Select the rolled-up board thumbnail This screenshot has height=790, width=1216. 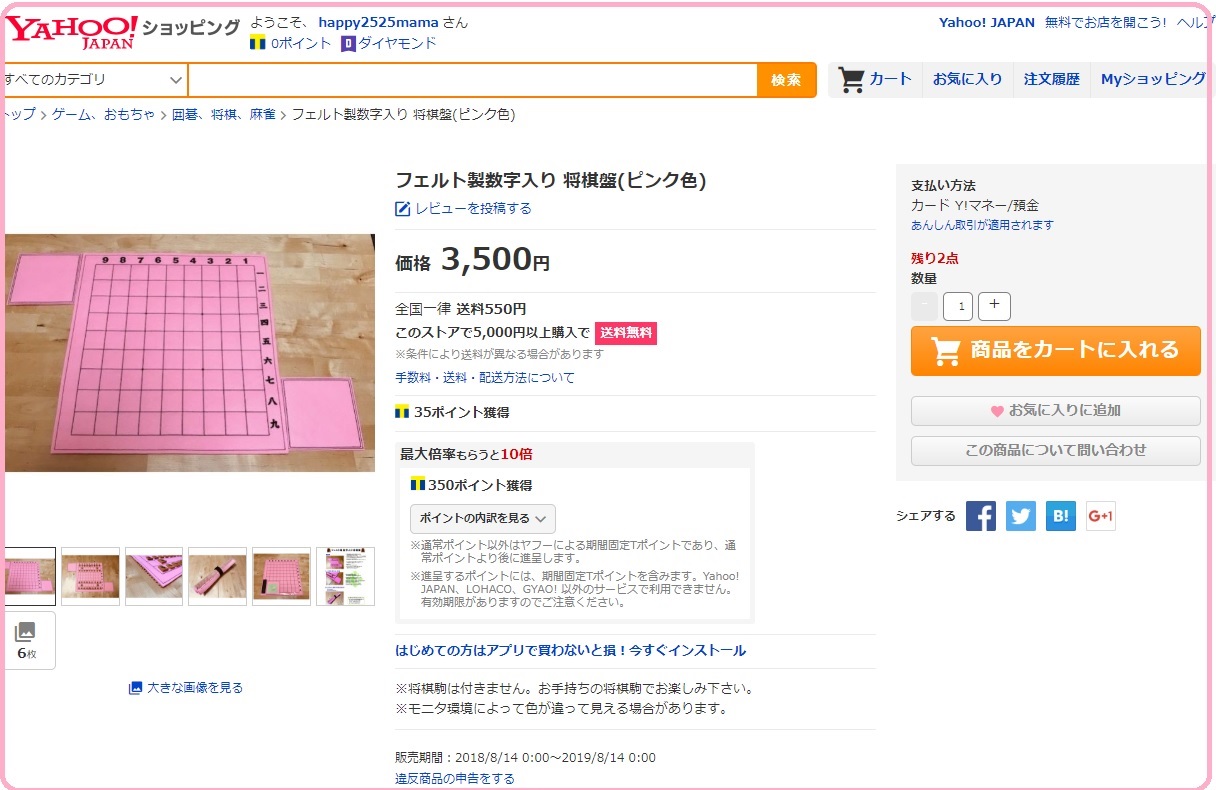pos(217,576)
